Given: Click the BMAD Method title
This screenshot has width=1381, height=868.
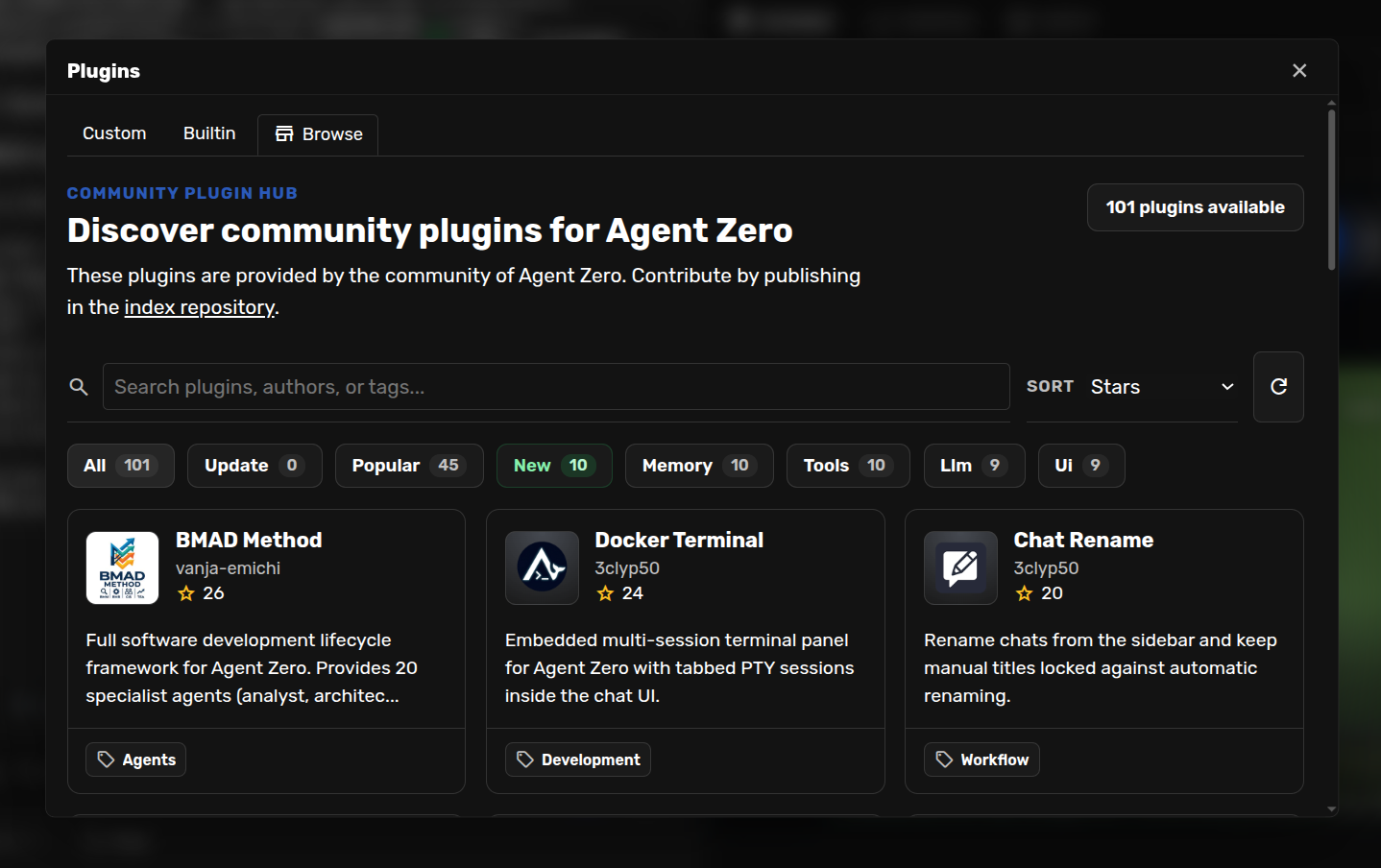Looking at the screenshot, I should click(249, 540).
